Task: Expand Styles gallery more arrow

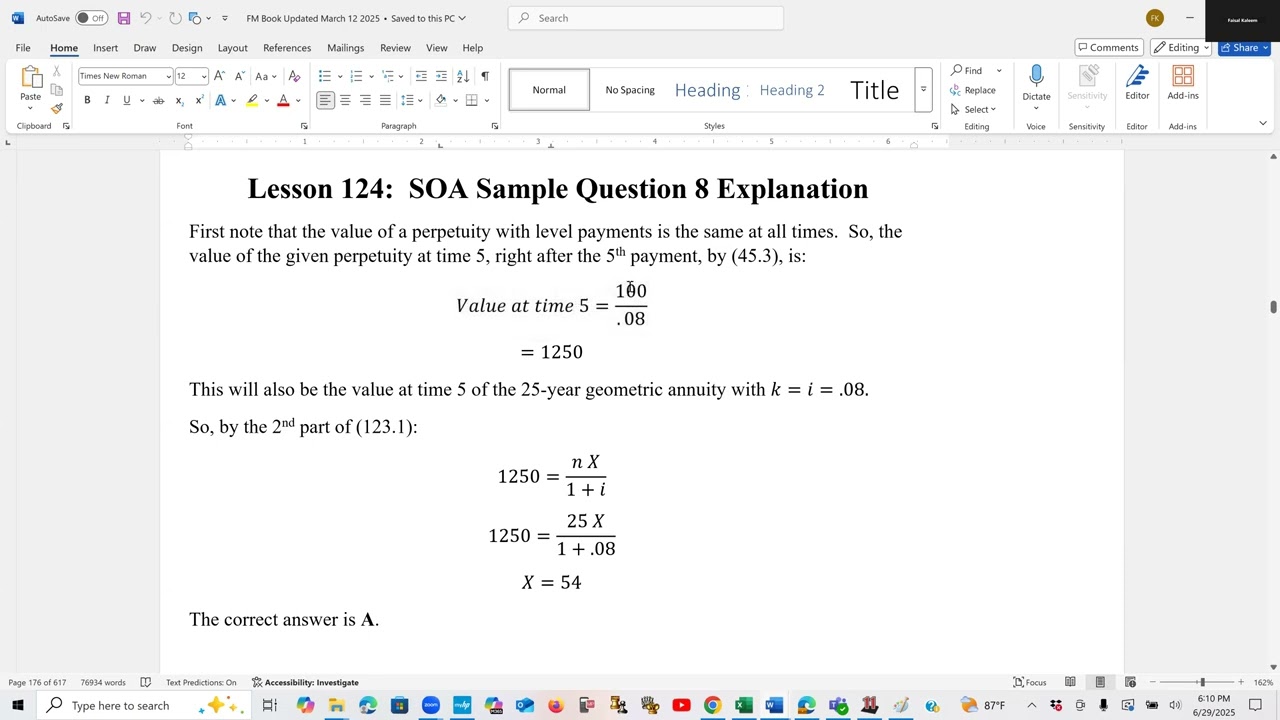Action: pos(923,90)
